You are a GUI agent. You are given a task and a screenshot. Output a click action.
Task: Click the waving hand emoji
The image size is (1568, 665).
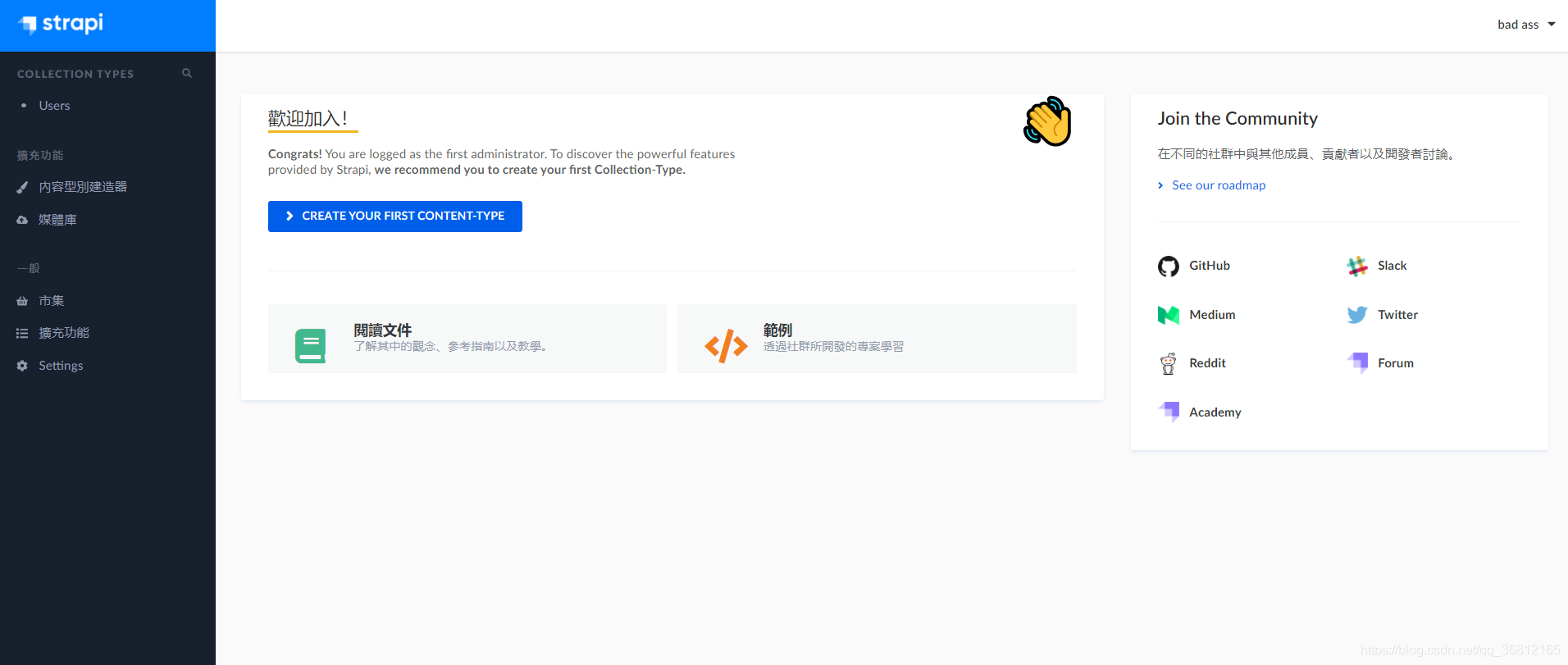click(1048, 121)
